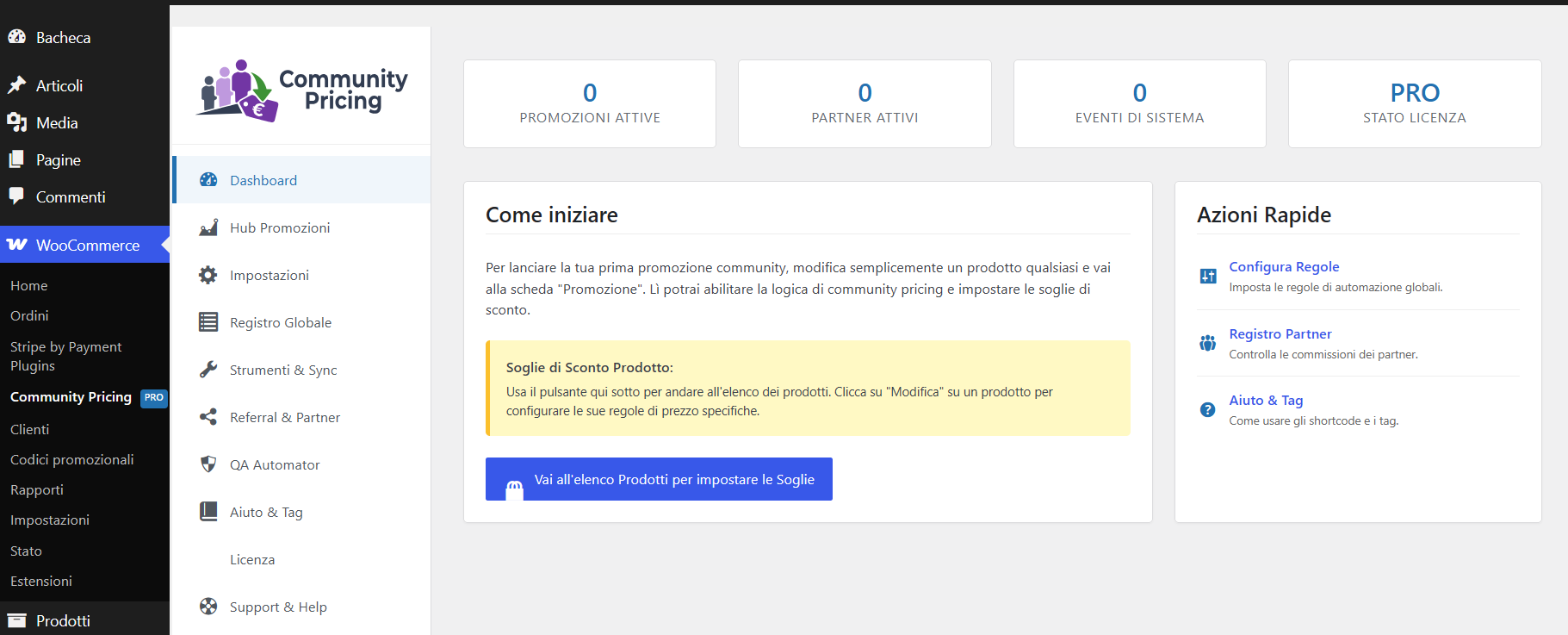Screen dimensions: 1568x635
Task: Switch to QA Automator tab
Action: [301, 464]
